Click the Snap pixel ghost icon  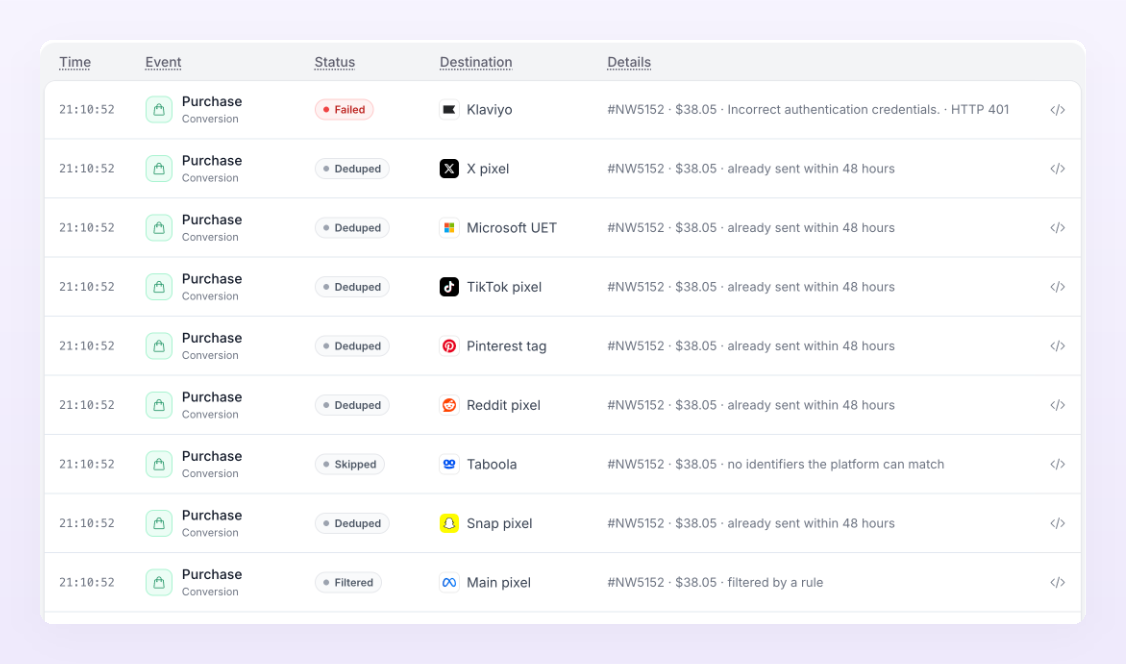[x=449, y=523]
